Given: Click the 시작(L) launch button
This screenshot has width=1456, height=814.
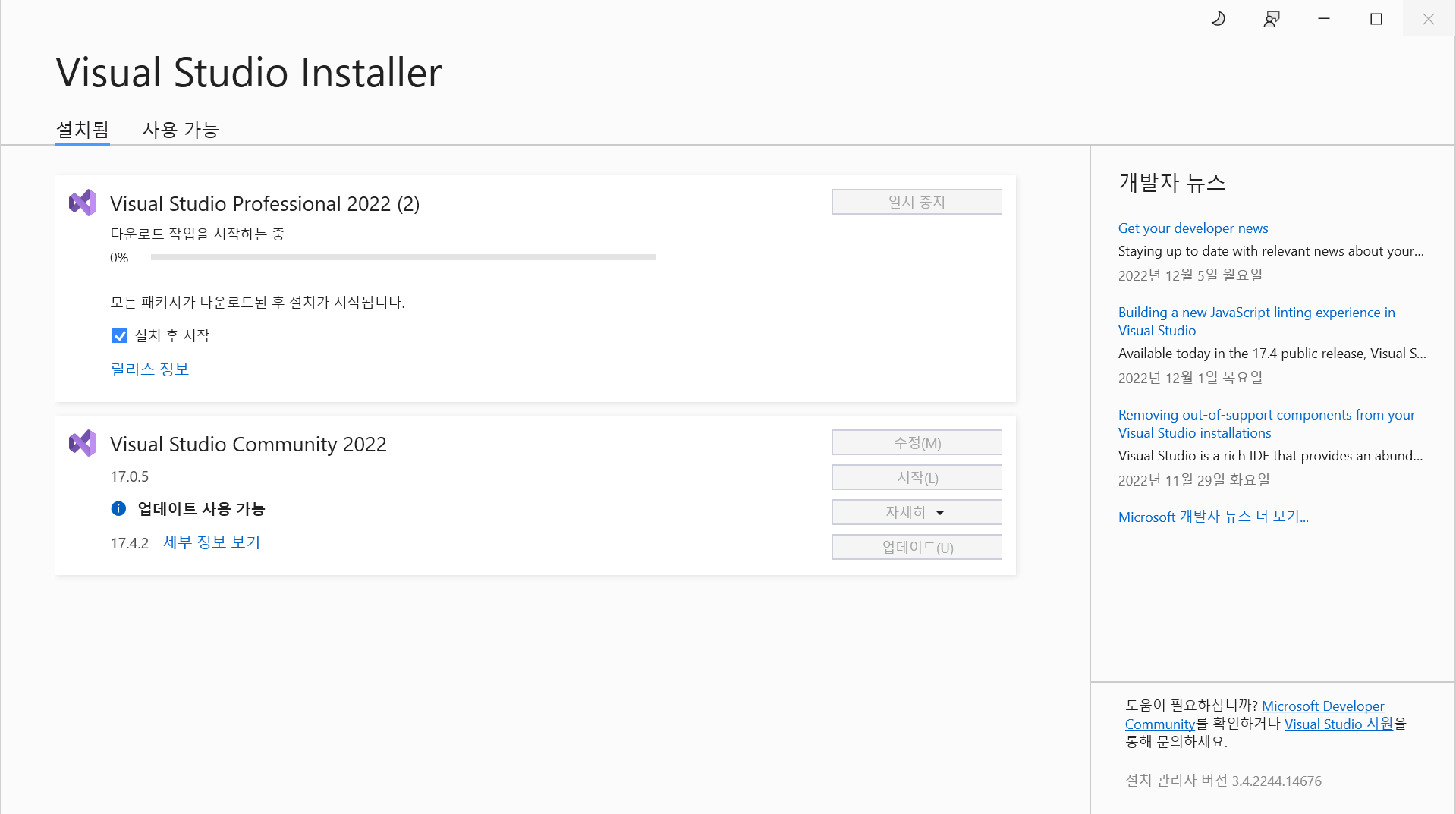Looking at the screenshot, I should tap(917, 477).
